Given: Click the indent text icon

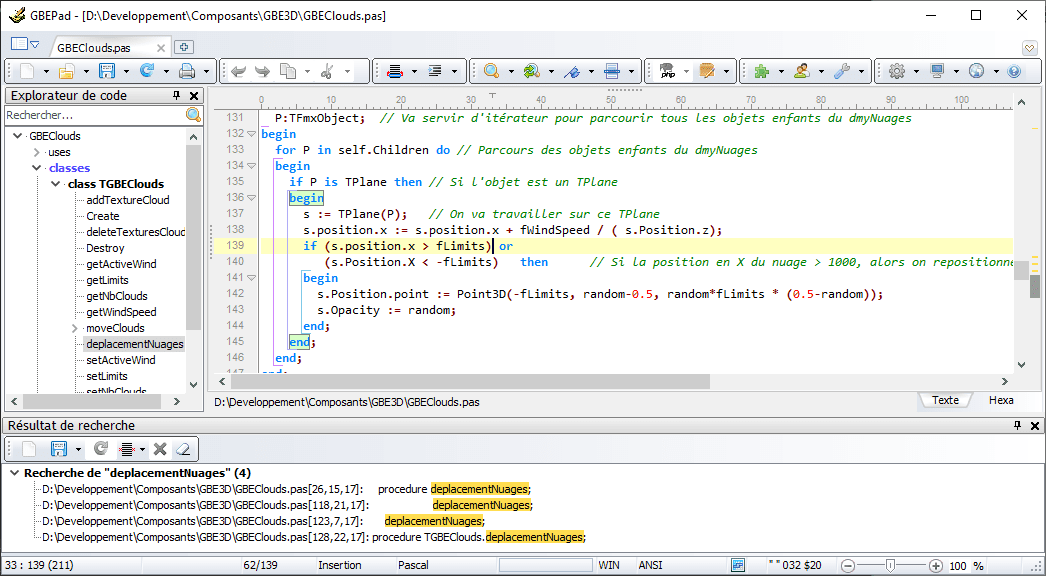Looking at the screenshot, I should point(435,71).
